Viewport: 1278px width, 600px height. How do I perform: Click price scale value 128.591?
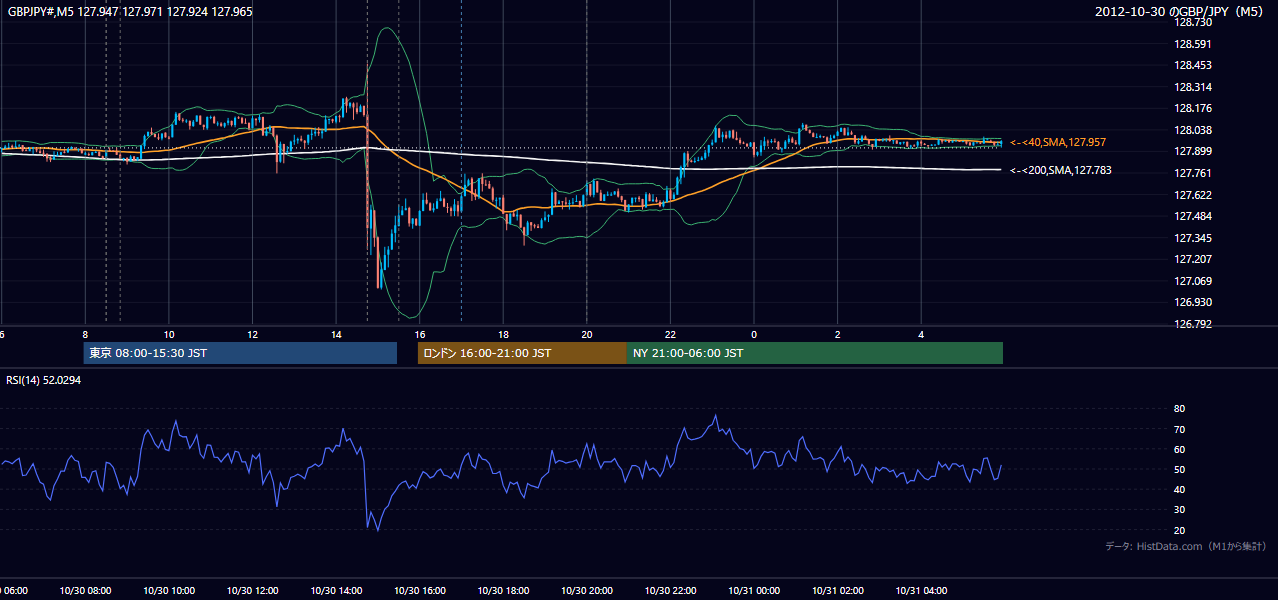tap(1194, 44)
